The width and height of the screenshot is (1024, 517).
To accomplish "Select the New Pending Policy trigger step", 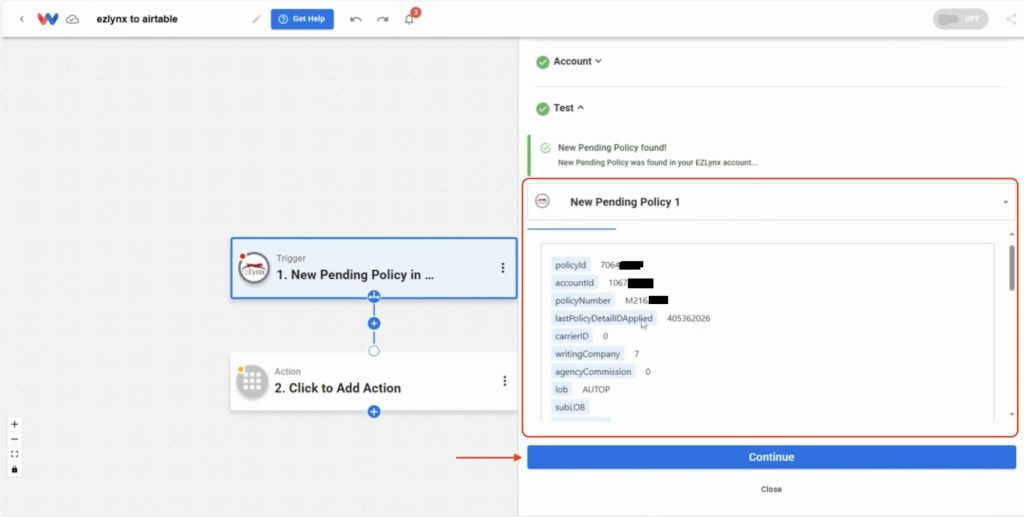I will [374, 268].
